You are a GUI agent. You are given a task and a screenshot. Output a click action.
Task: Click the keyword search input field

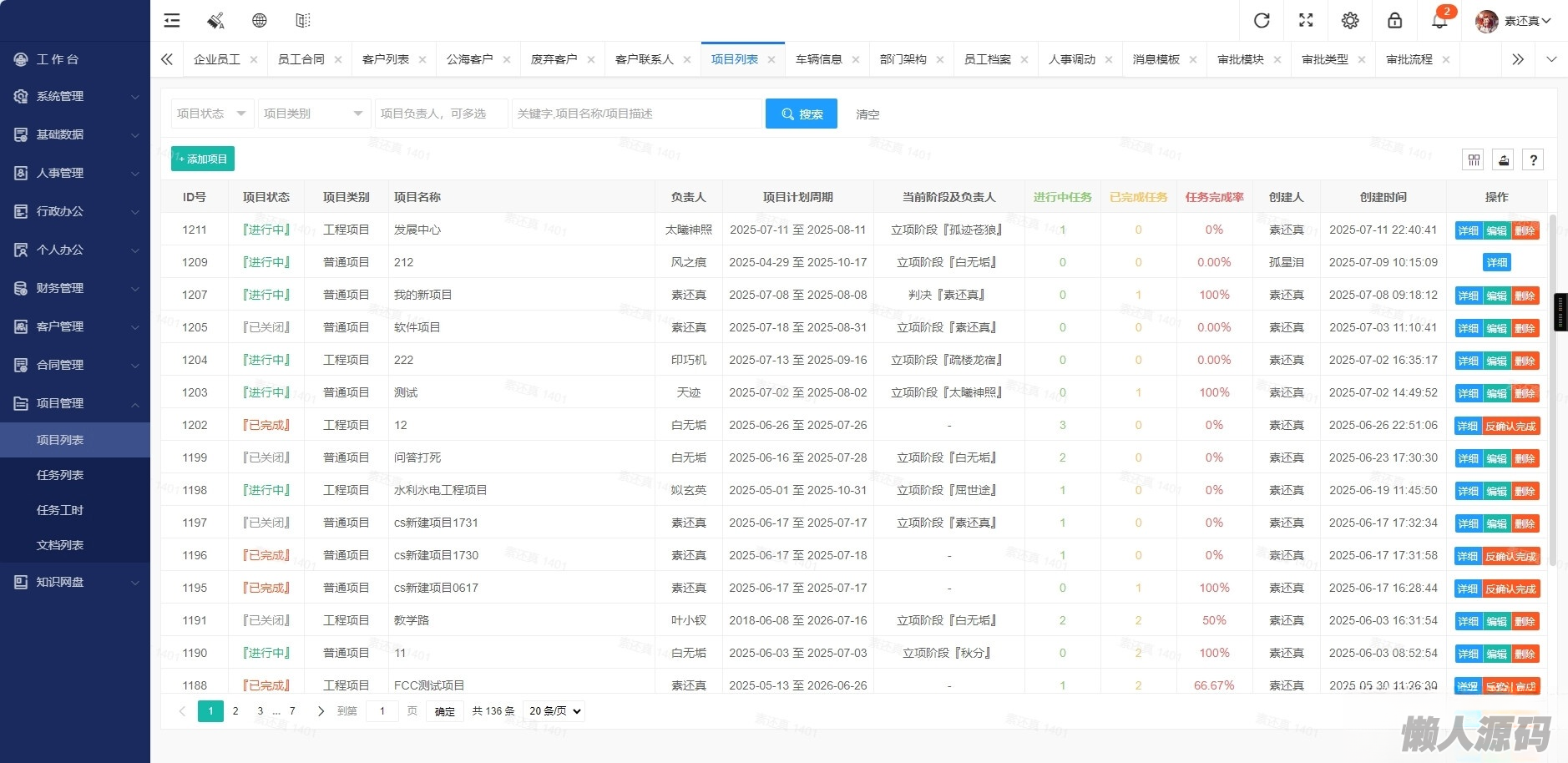[x=636, y=114]
